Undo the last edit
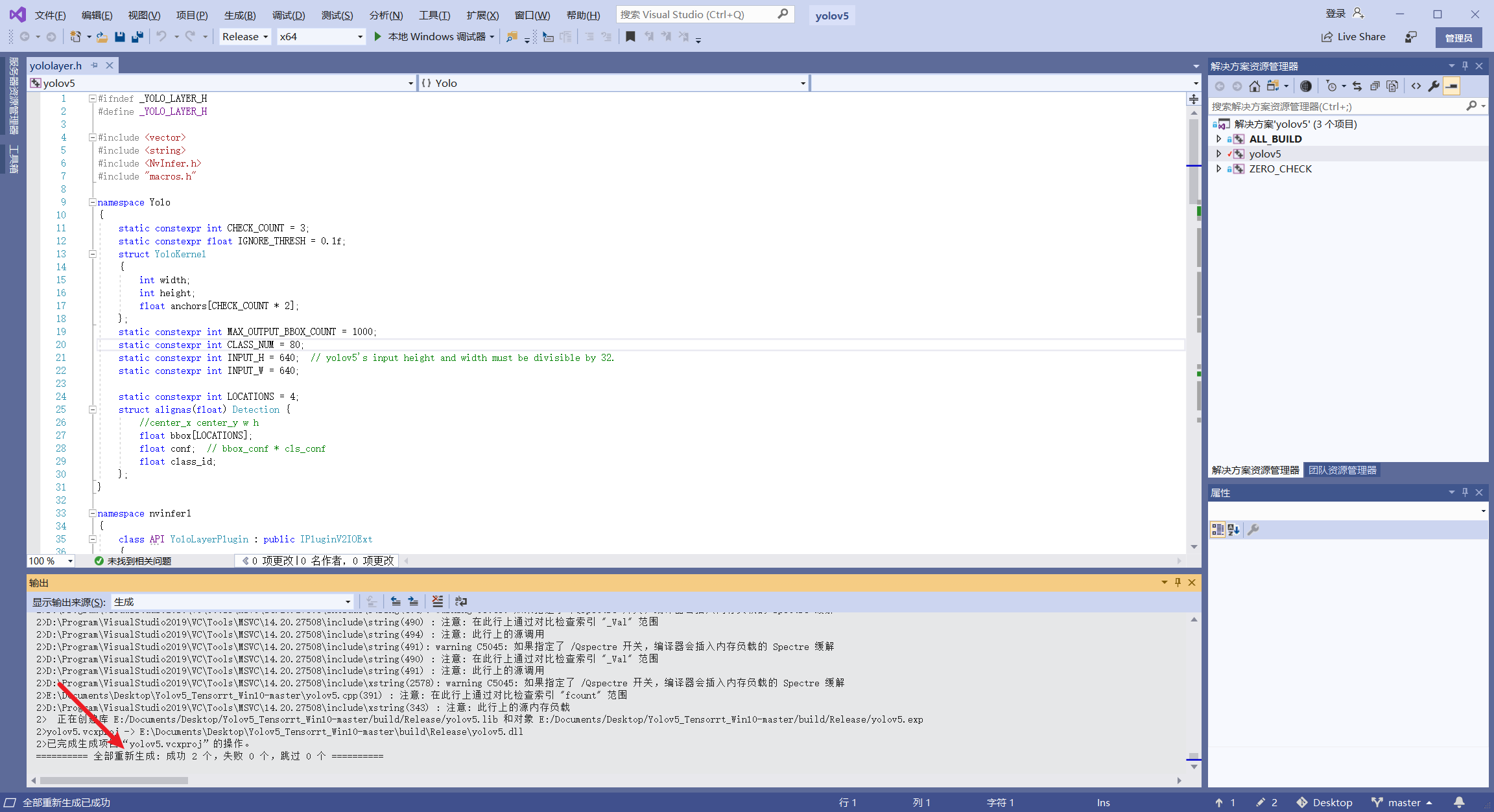 [x=161, y=37]
